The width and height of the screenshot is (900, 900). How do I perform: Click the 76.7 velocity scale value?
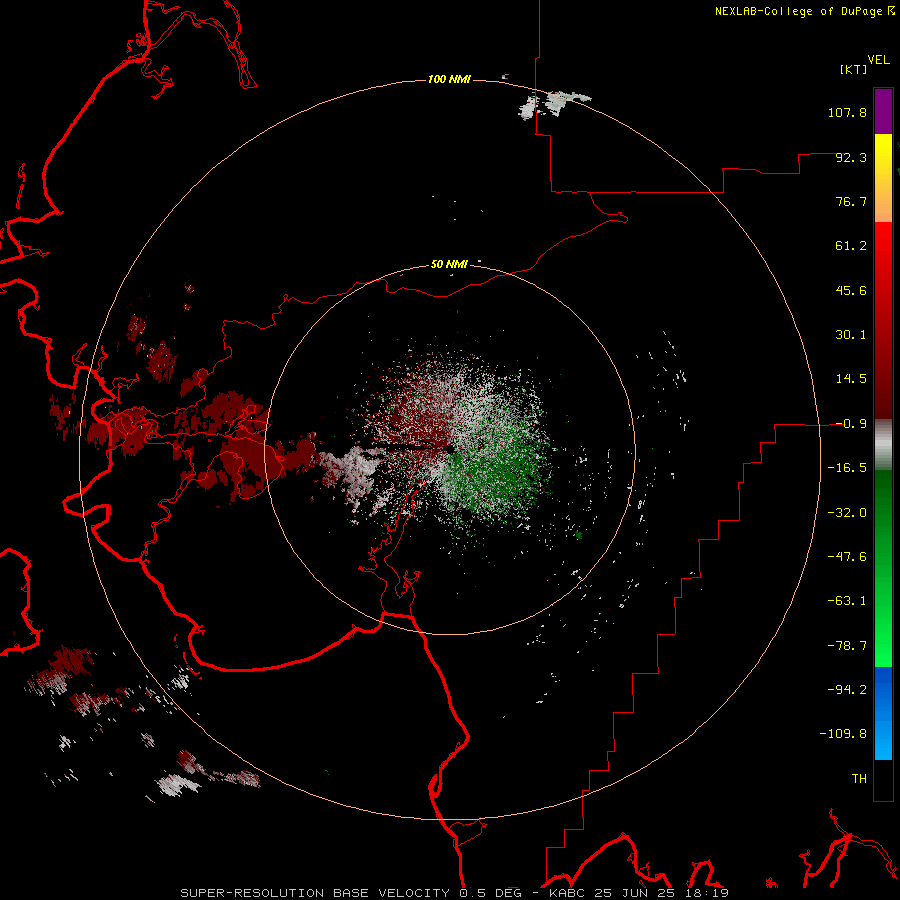(x=851, y=201)
